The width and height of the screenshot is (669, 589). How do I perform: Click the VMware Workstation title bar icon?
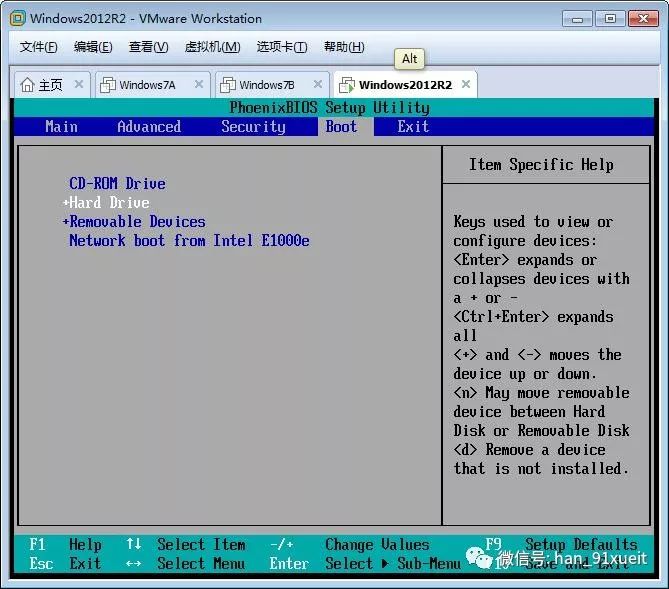coord(17,18)
